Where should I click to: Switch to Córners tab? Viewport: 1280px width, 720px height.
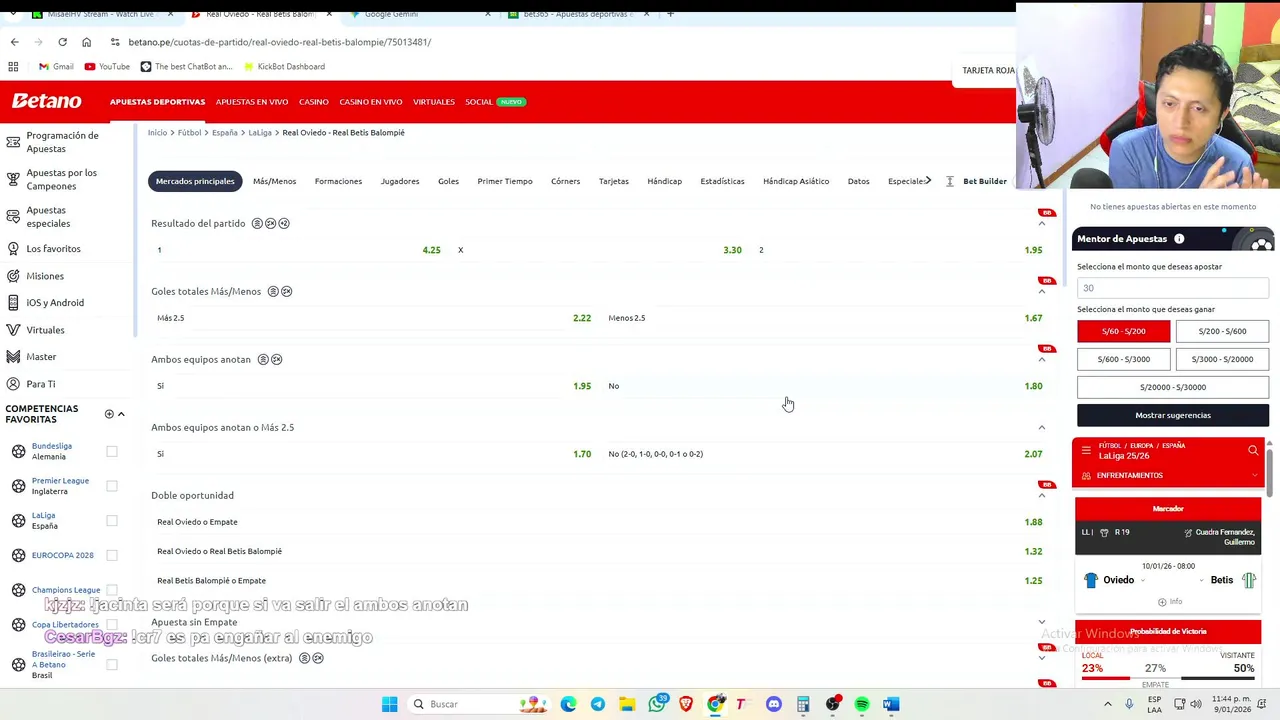pos(565,181)
